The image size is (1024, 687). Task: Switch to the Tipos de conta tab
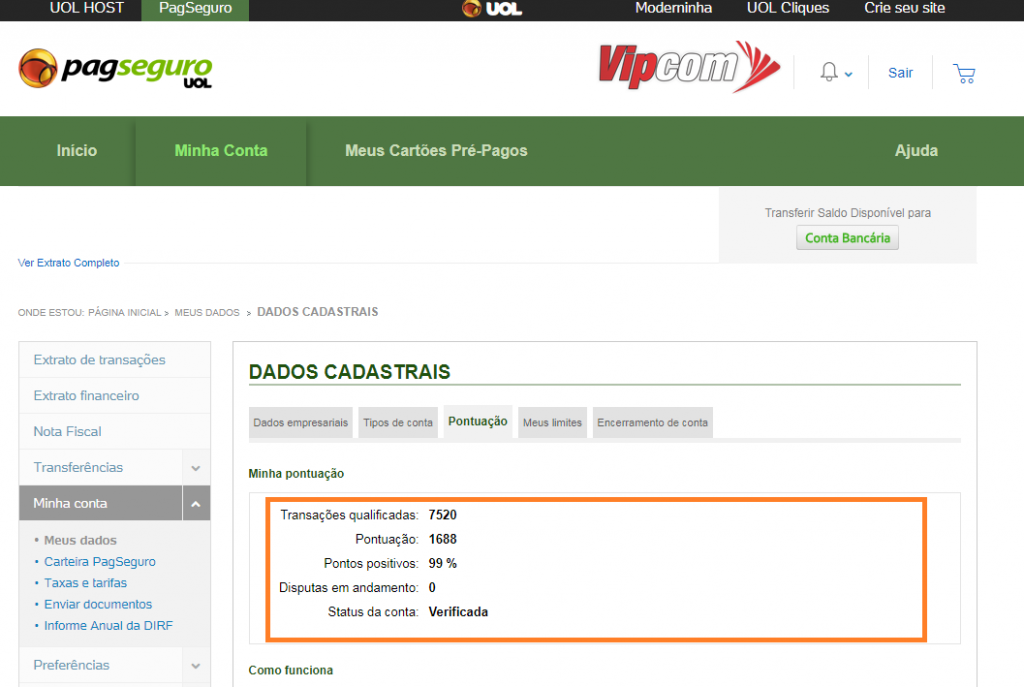398,423
